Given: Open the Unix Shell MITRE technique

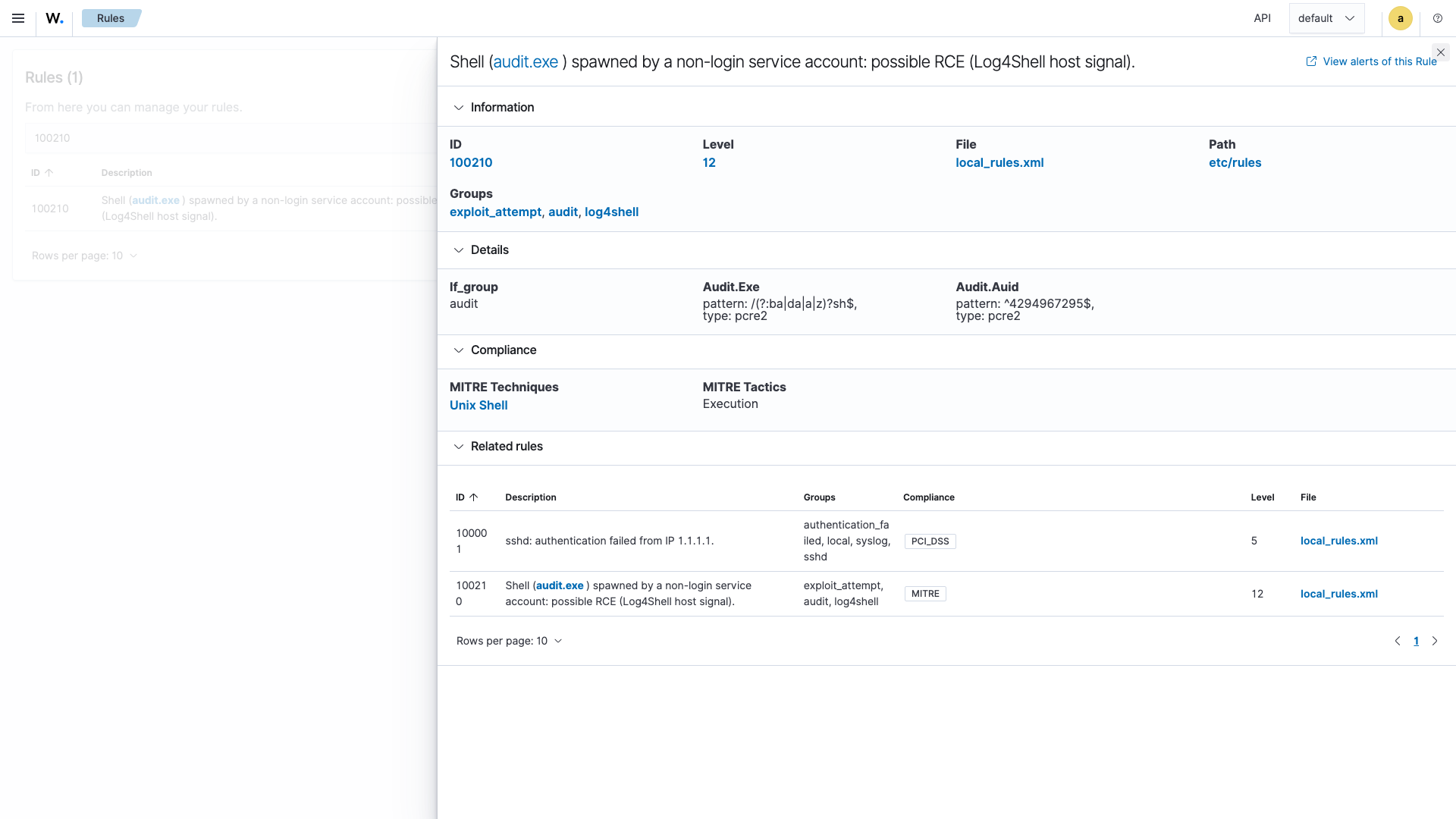Looking at the screenshot, I should click(x=479, y=405).
